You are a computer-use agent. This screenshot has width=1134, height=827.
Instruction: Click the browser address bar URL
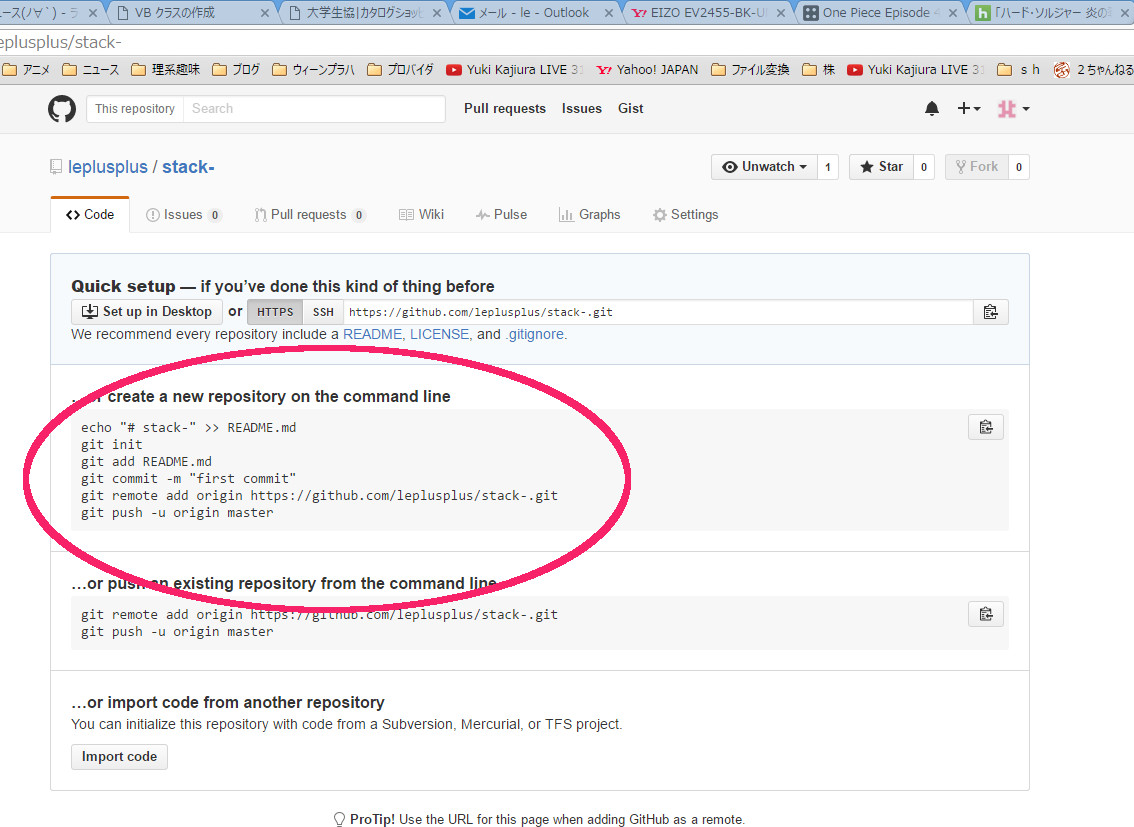click(x=61, y=43)
